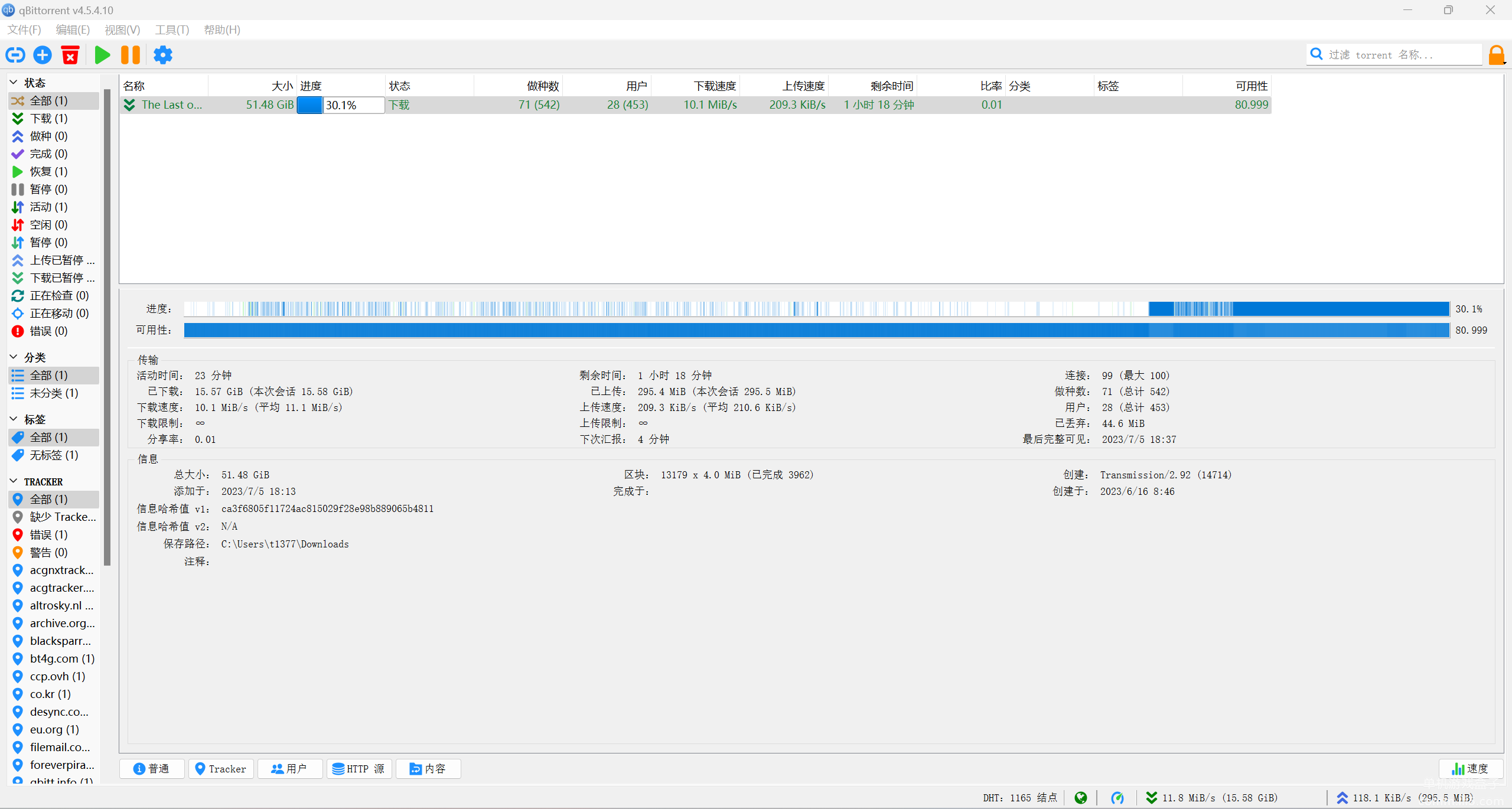Screen dimensions: 1512x809
Task: Click the 30.1% progress bar cell
Action: 341,105
